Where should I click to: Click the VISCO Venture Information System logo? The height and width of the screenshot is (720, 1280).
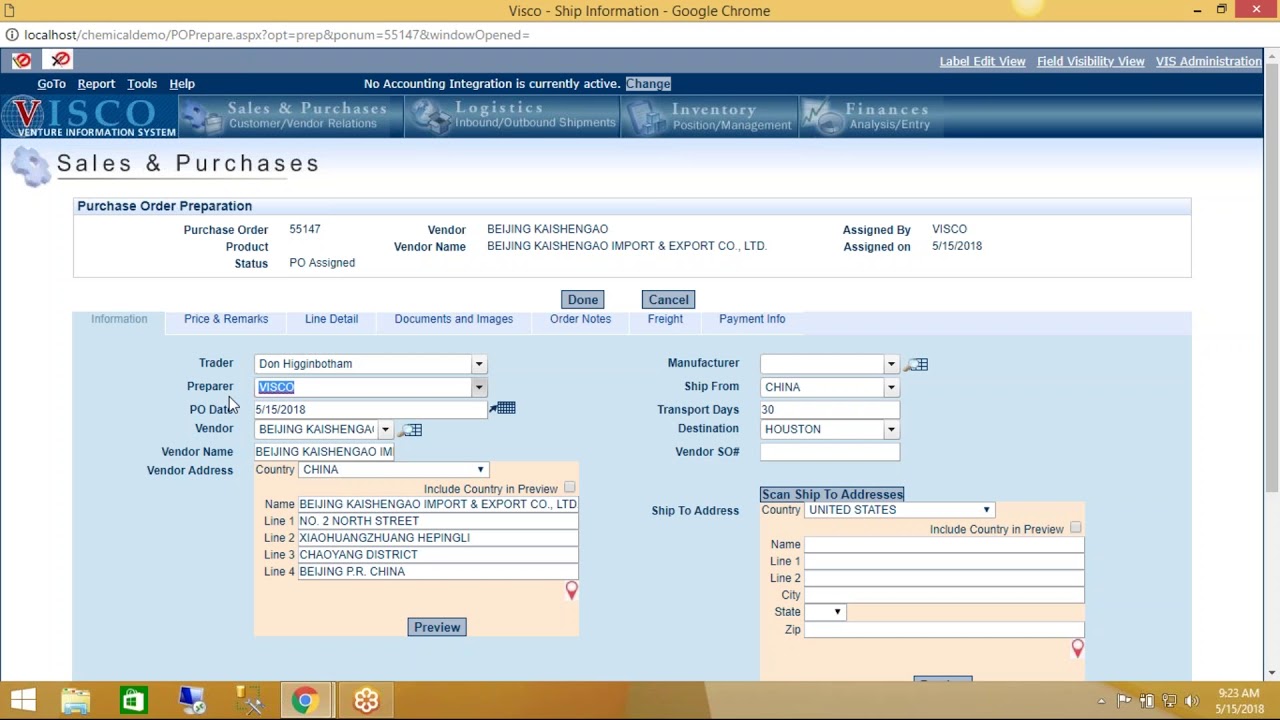point(89,116)
